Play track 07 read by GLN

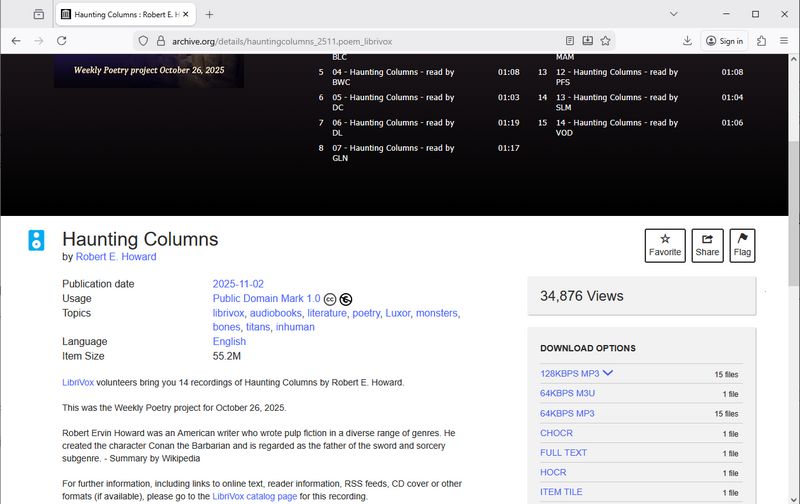[419, 153]
